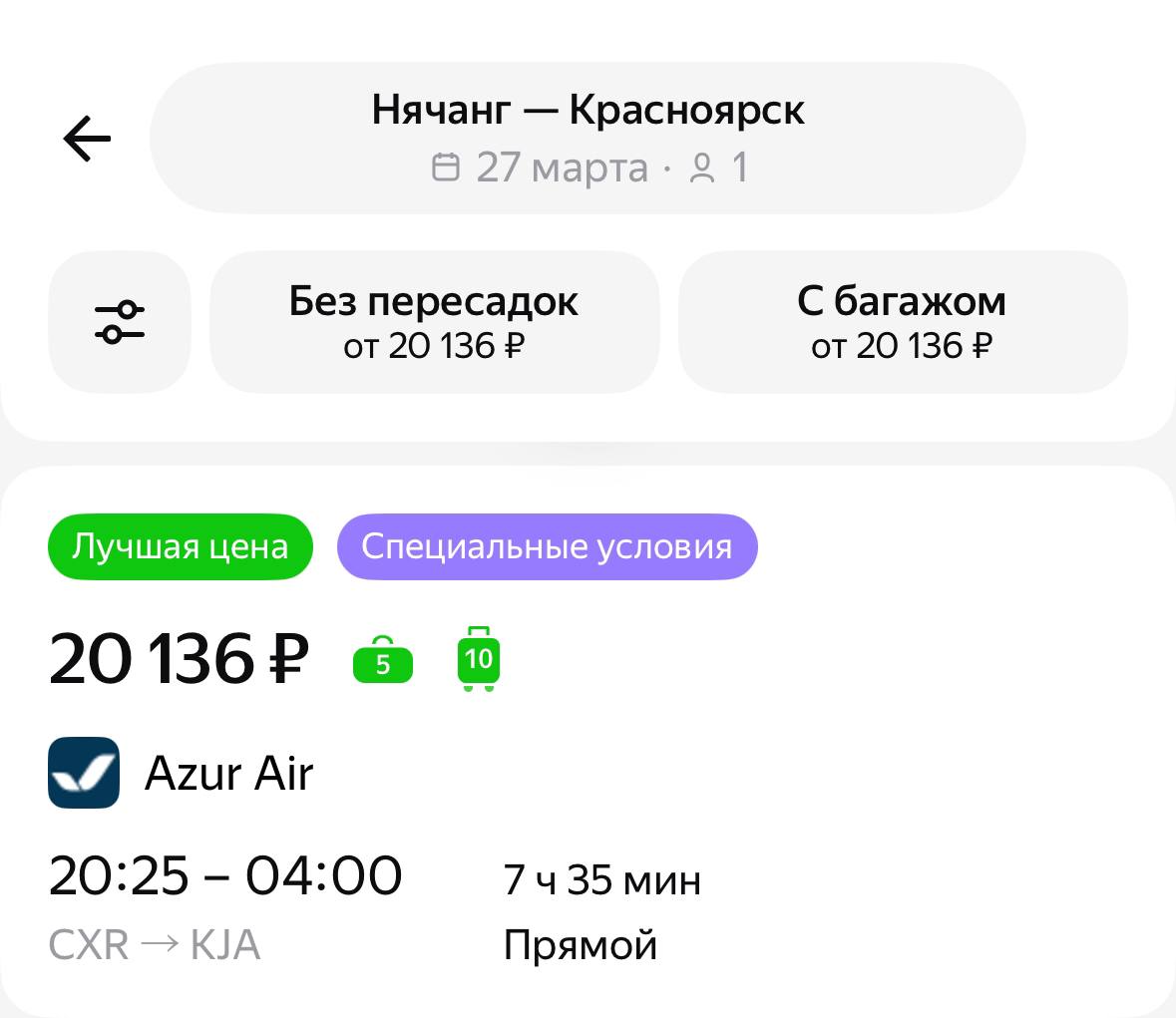Tap the Прямой direct flight label
This screenshot has width=1176, height=1018.
[580, 944]
